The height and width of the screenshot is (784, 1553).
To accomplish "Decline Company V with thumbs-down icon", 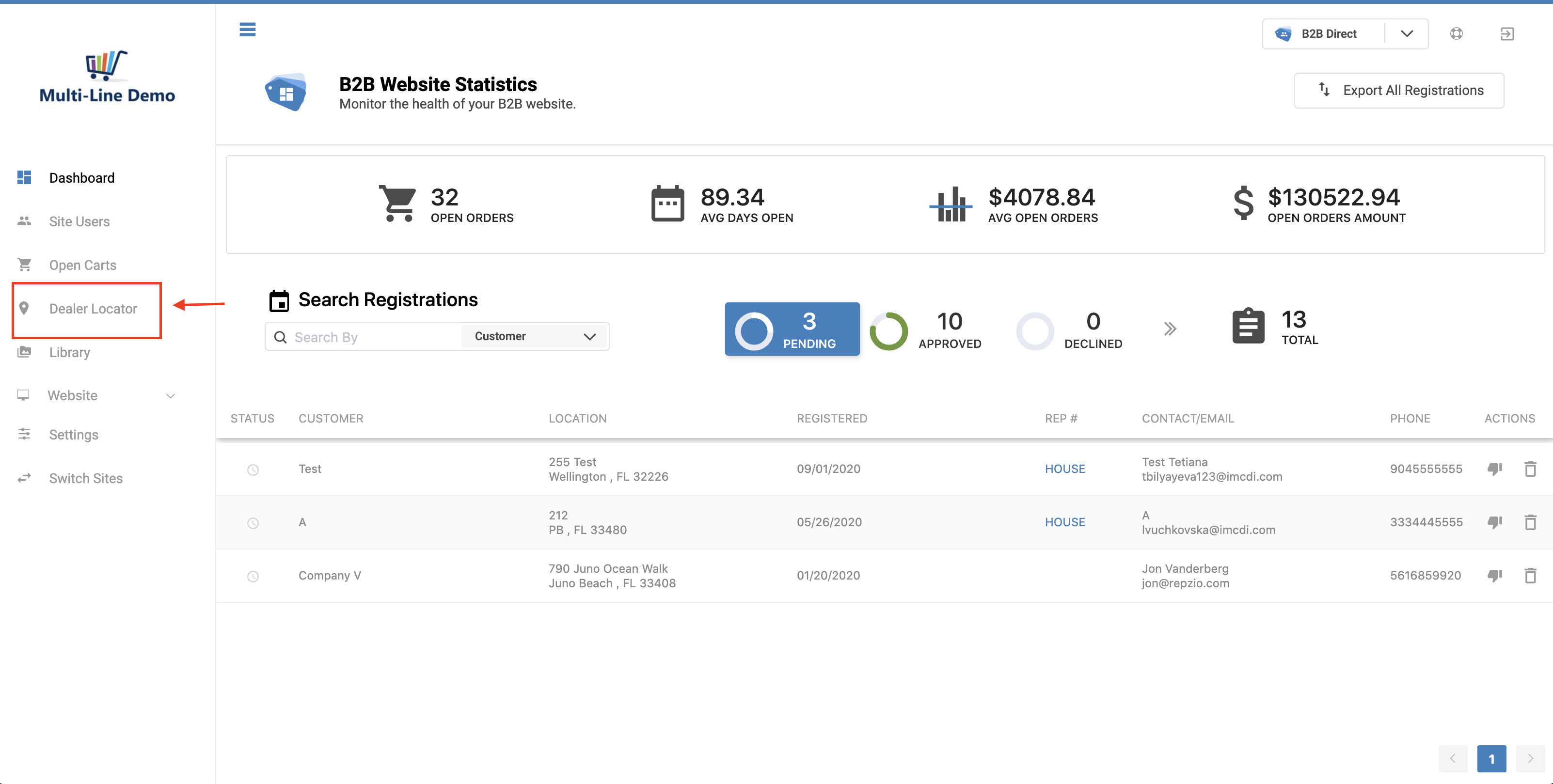I will pos(1494,576).
